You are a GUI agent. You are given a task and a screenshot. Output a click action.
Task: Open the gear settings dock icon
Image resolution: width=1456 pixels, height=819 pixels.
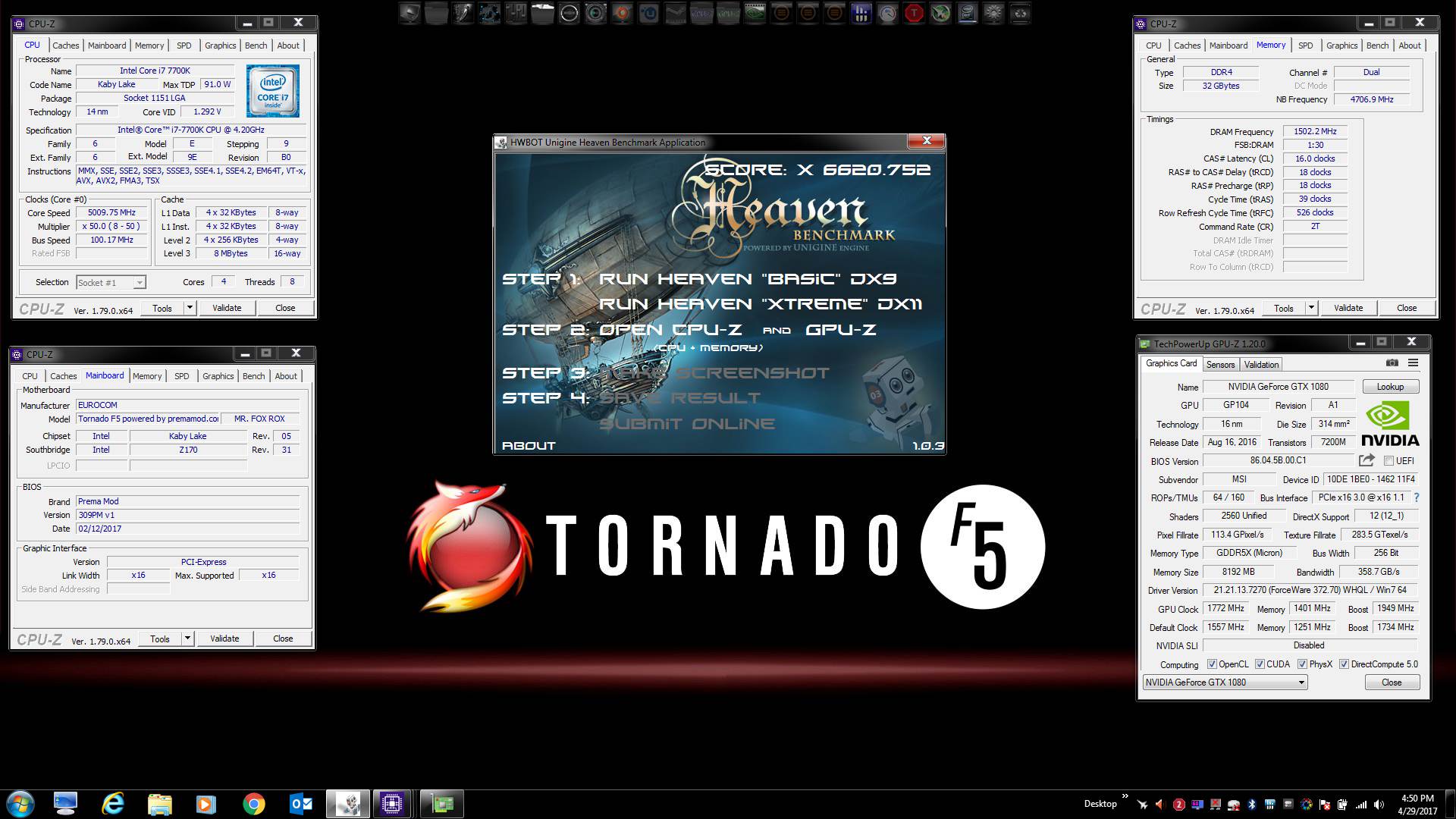993,13
